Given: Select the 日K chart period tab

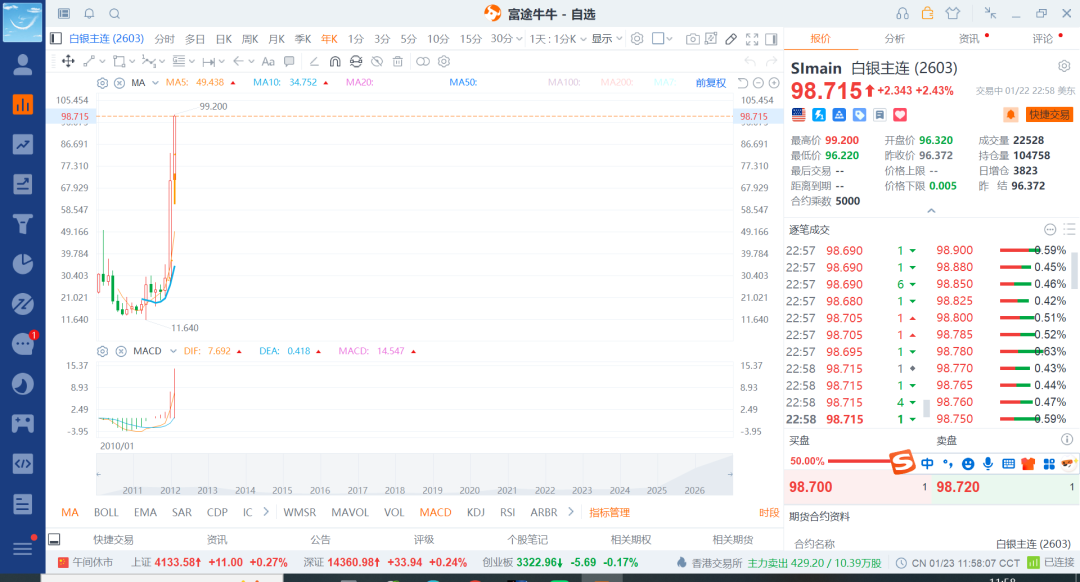Looking at the screenshot, I should (222, 39).
